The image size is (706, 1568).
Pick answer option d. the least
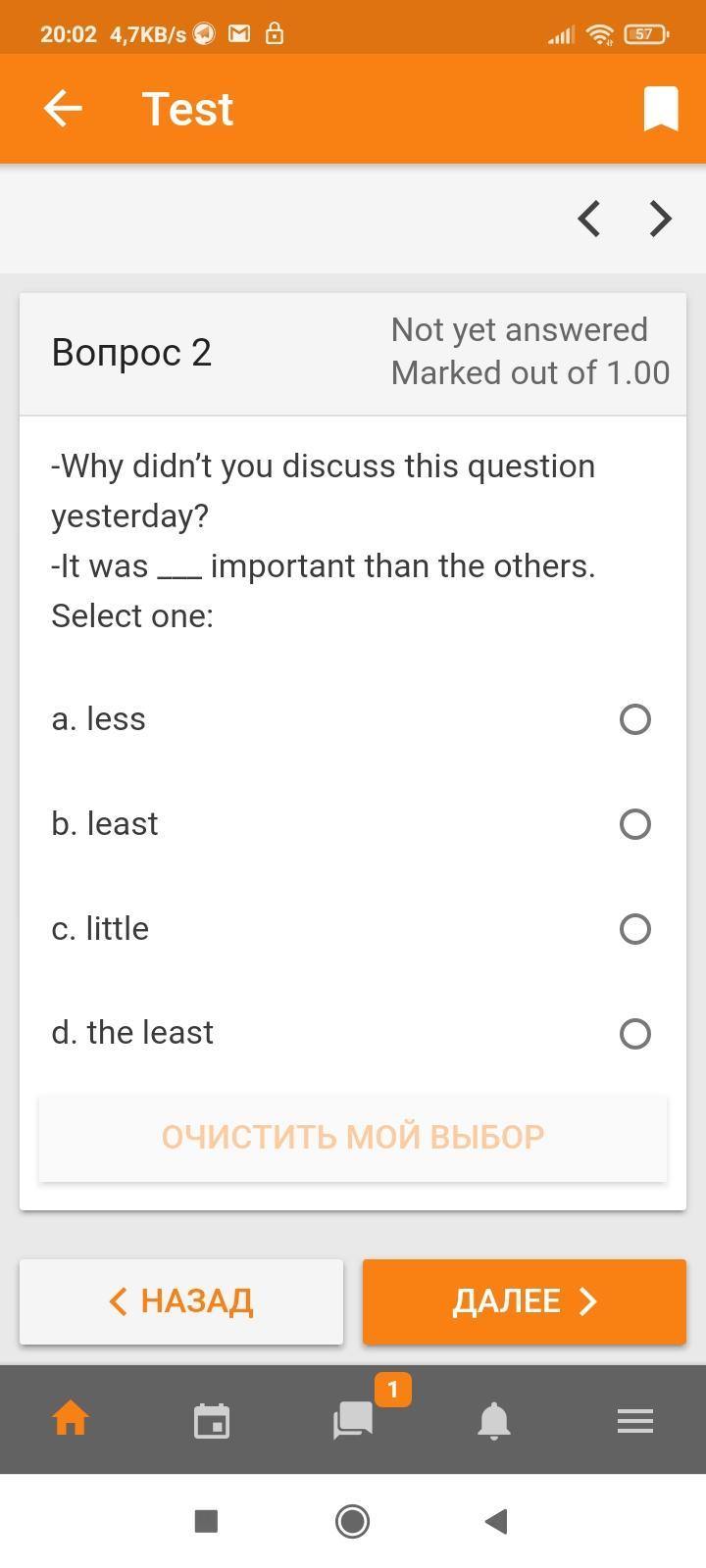click(x=634, y=1034)
